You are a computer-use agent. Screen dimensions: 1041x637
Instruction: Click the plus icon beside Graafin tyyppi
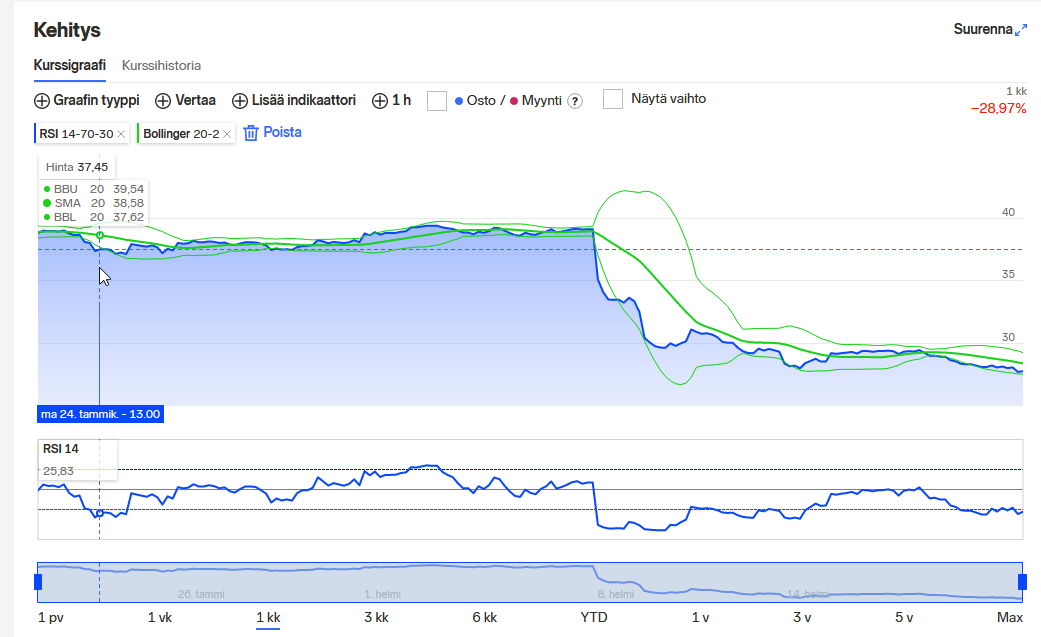click(x=42, y=101)
